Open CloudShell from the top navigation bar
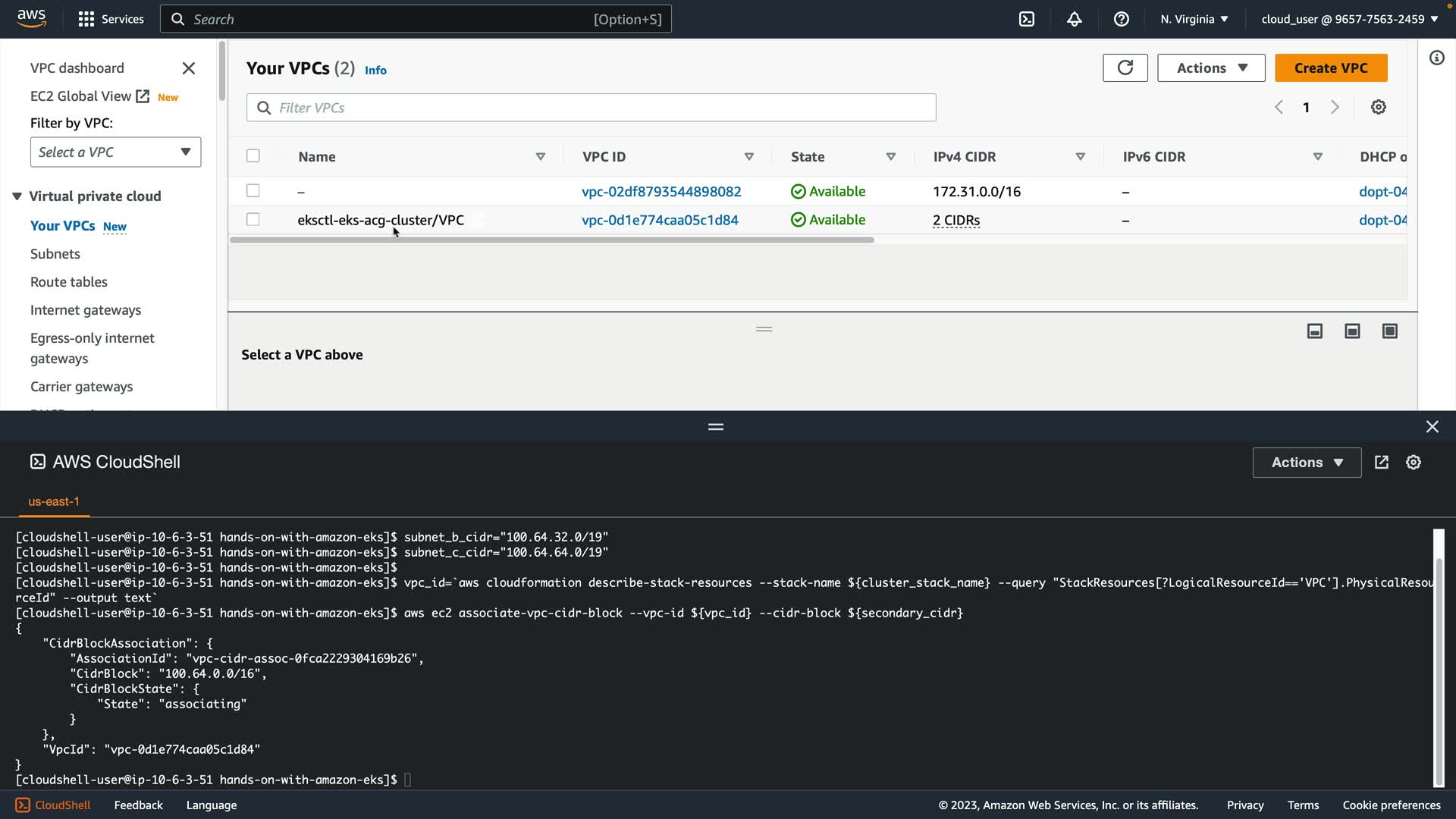Viewport: 1456px width, 819px height. click(x=1026, y=19)
